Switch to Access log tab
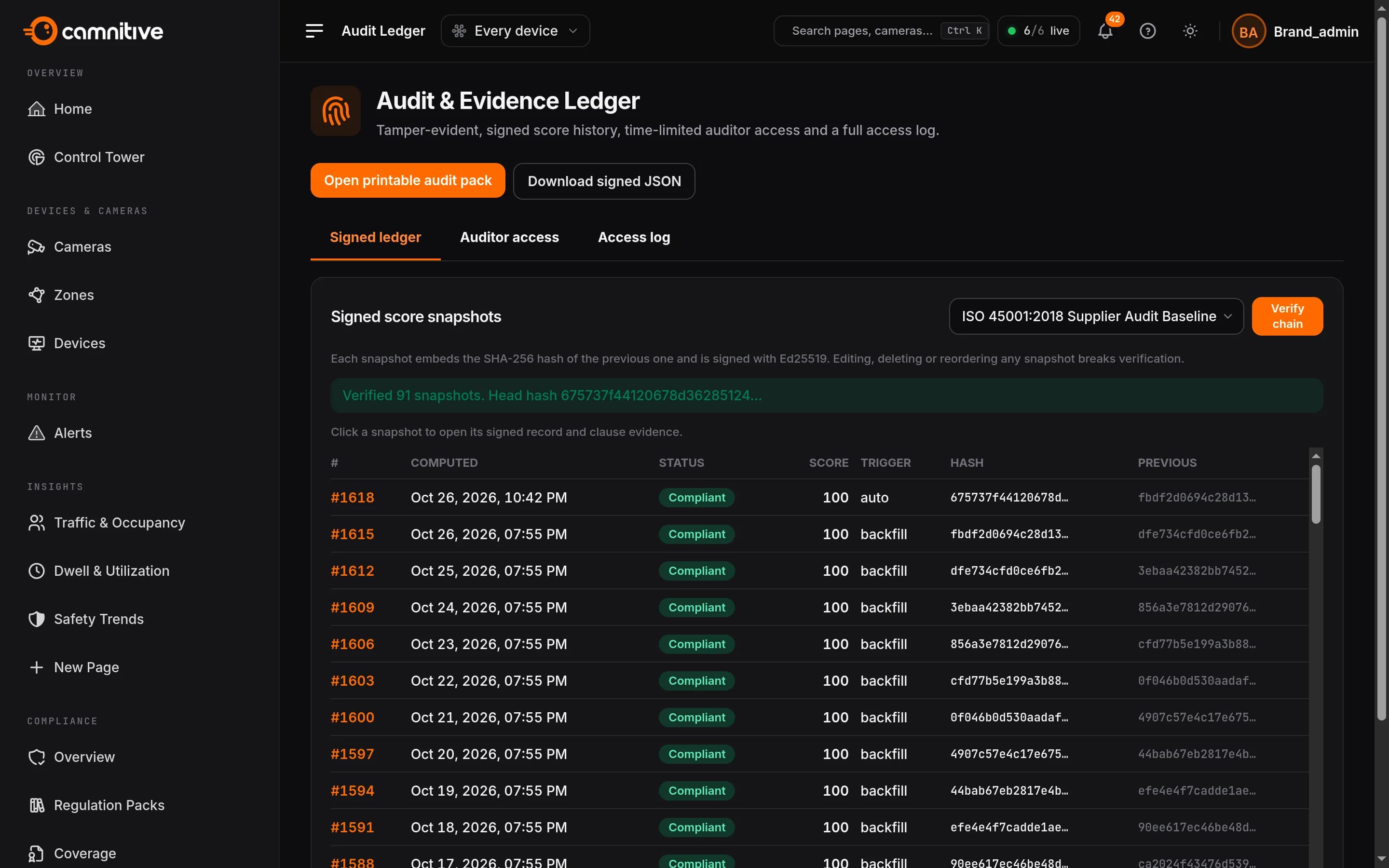1389x868 pixels. tap(634, 238)
